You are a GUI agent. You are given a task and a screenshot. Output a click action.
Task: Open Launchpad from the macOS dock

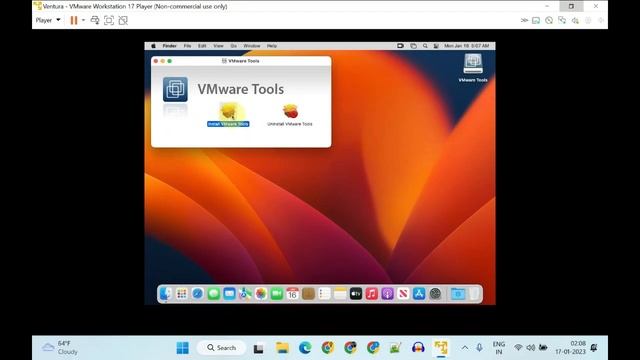point(182,293)
